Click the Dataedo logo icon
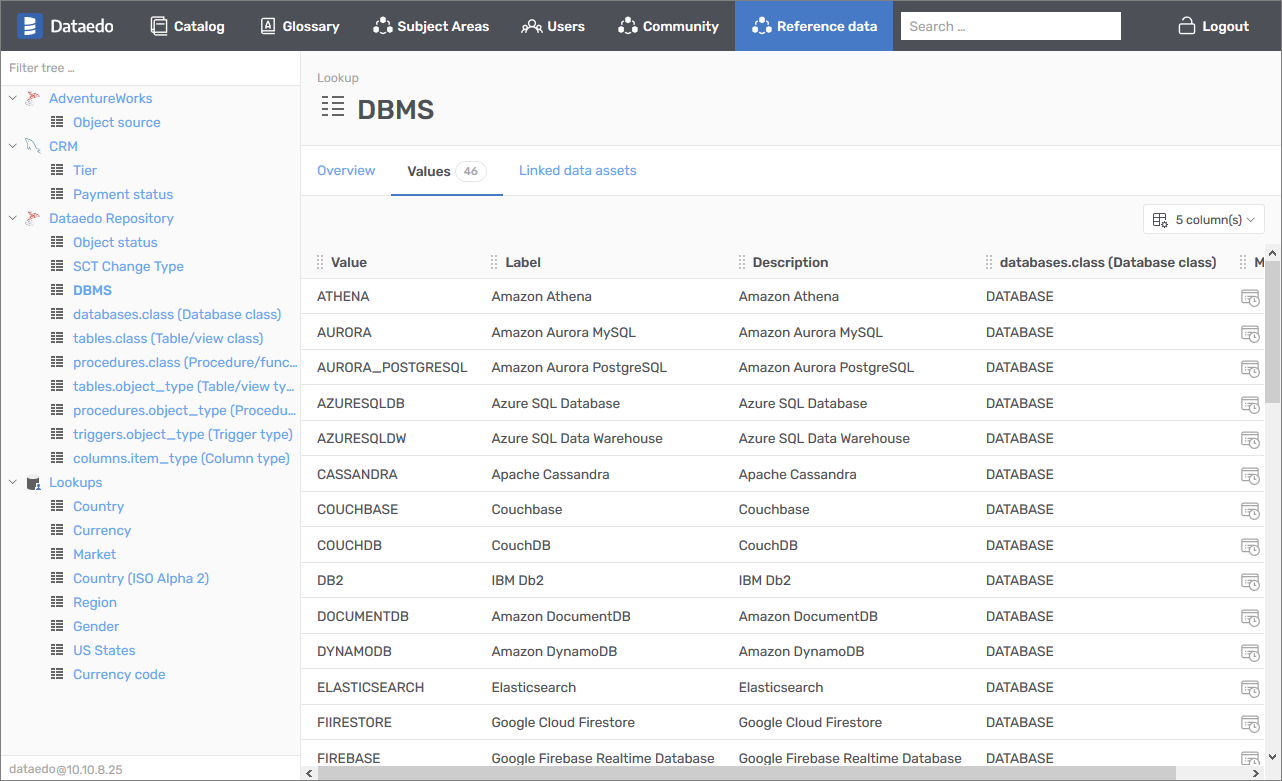Image resolution: width=1282 pixels, height=781 pixels. 29,26
